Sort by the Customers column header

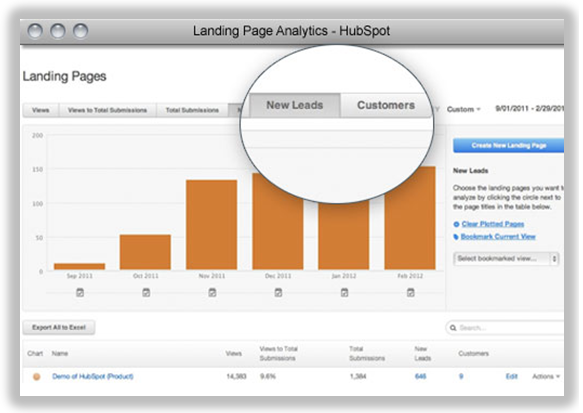point(473,353)
